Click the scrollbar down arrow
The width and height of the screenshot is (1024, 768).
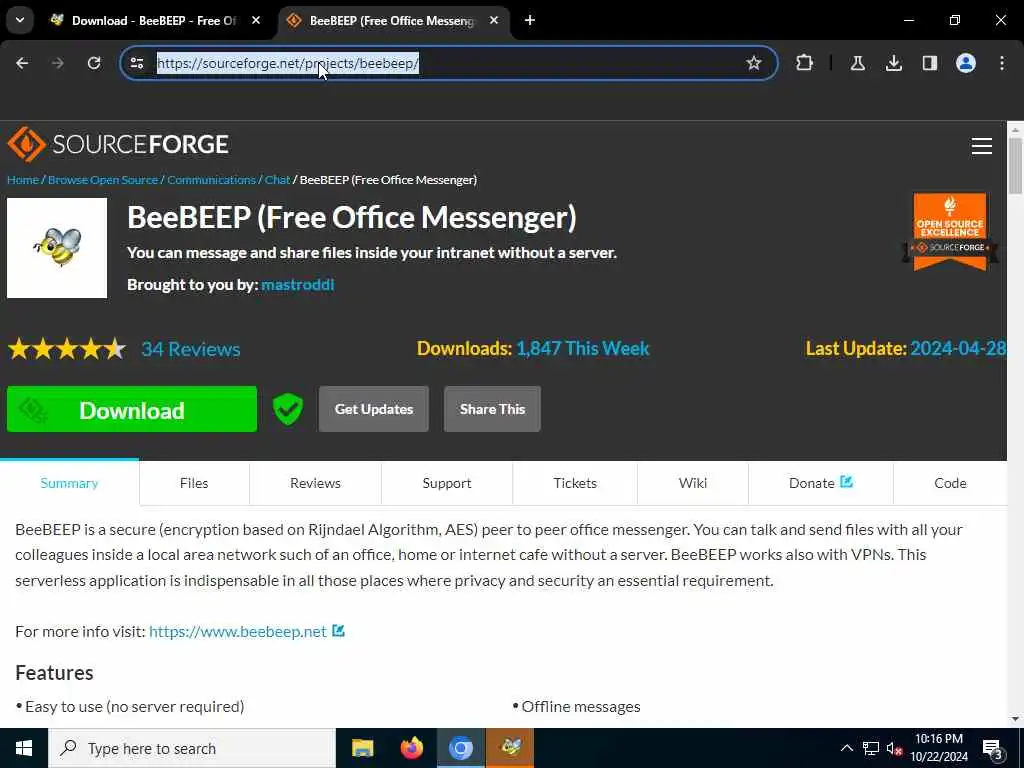coord(1015,719)
